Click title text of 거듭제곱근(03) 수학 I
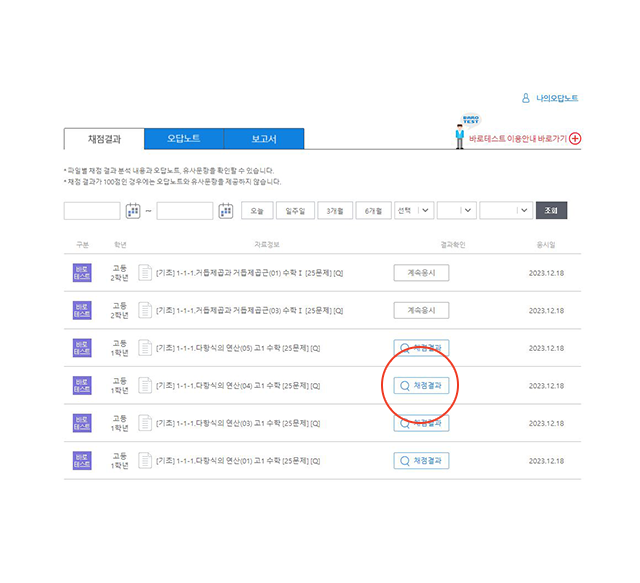The width and height of the screenshot is (640, 583). [249, 311]
